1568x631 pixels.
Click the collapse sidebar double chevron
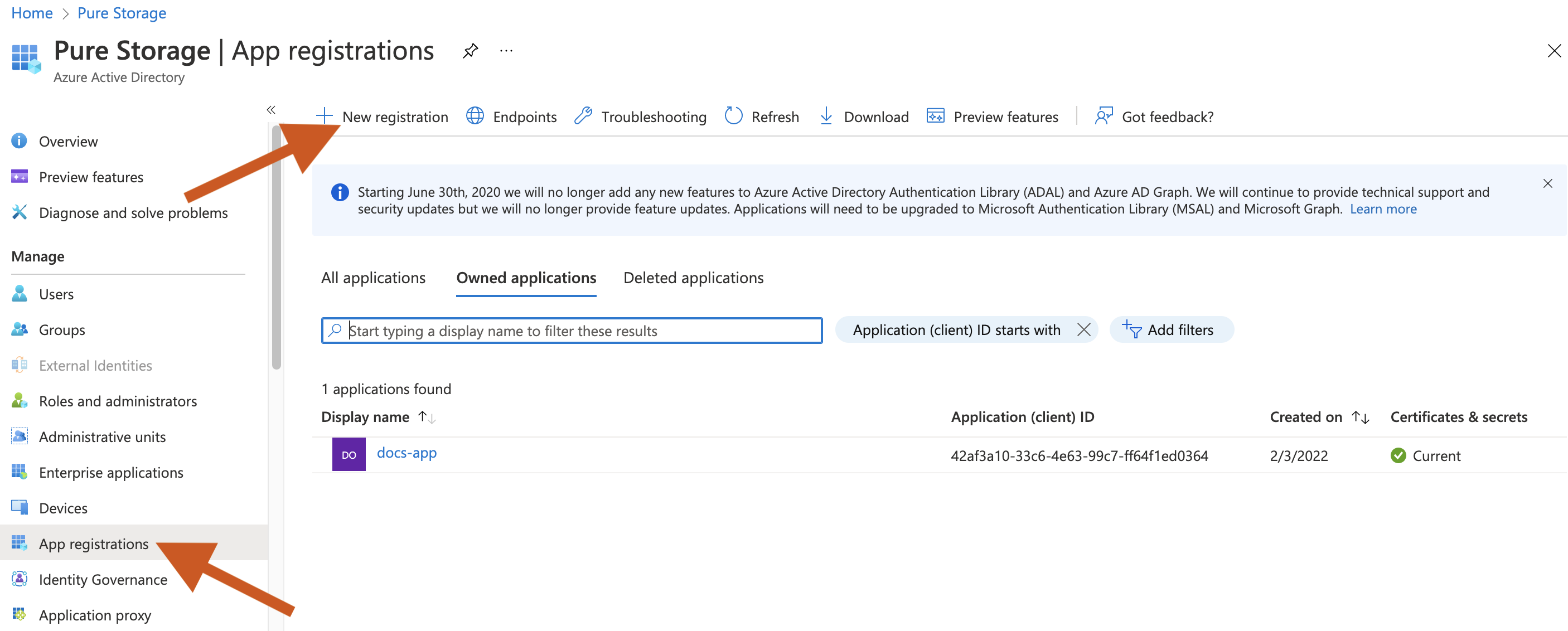pos(271,110)
